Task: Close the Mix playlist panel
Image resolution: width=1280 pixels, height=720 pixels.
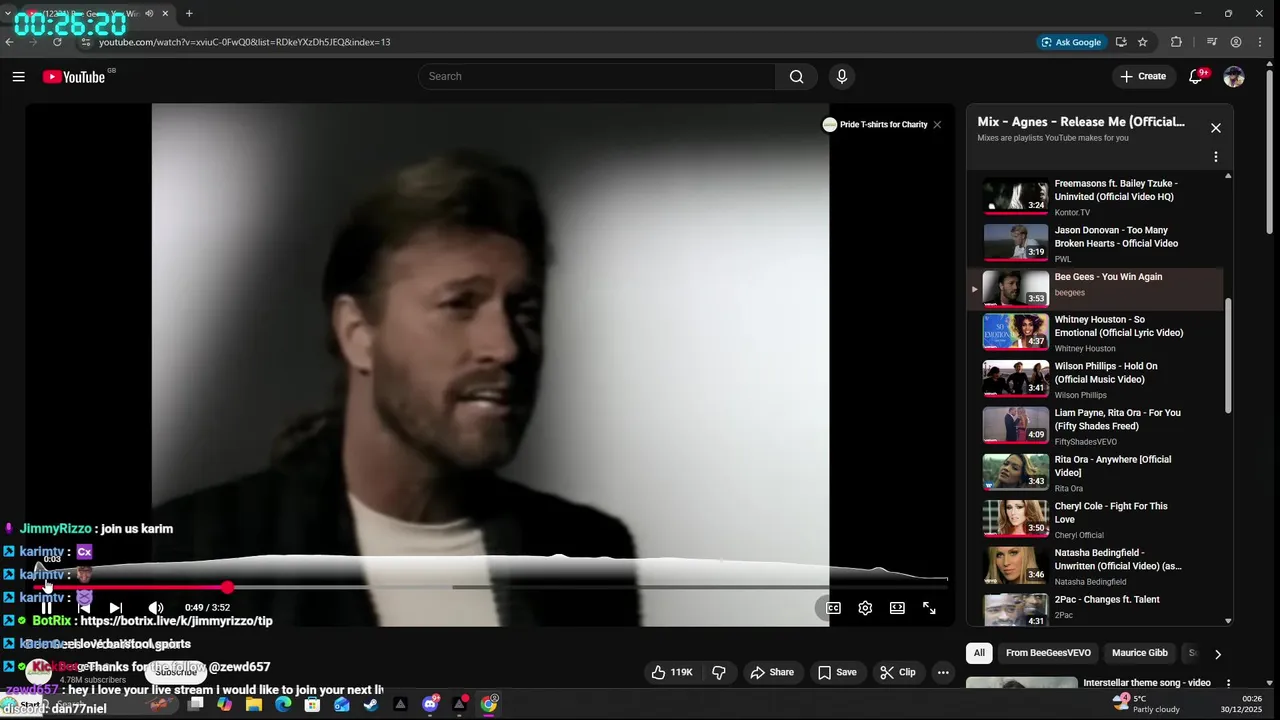Action: (1216, 128)
